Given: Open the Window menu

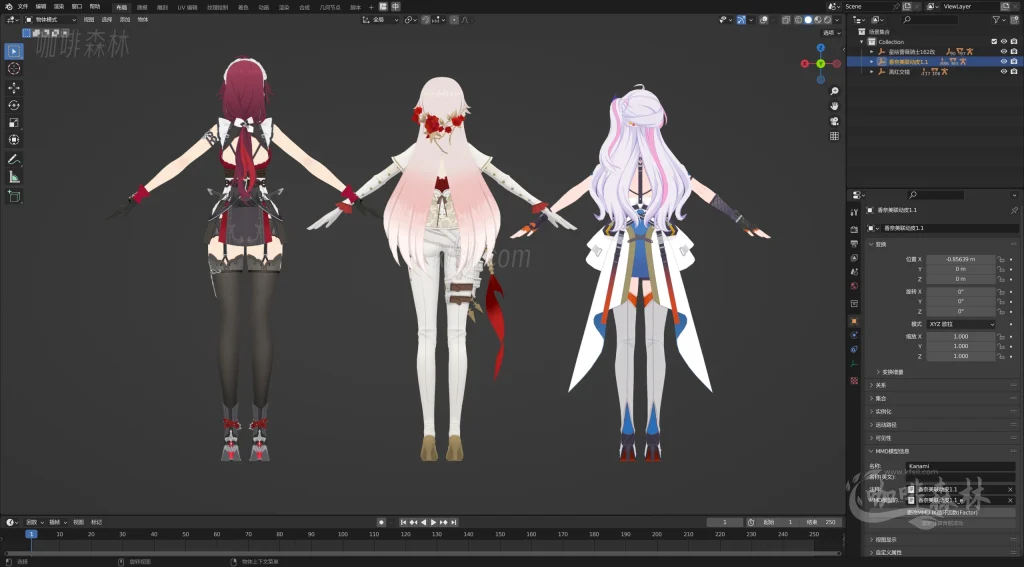Looking at the screenshot, I should coord(77,7).
